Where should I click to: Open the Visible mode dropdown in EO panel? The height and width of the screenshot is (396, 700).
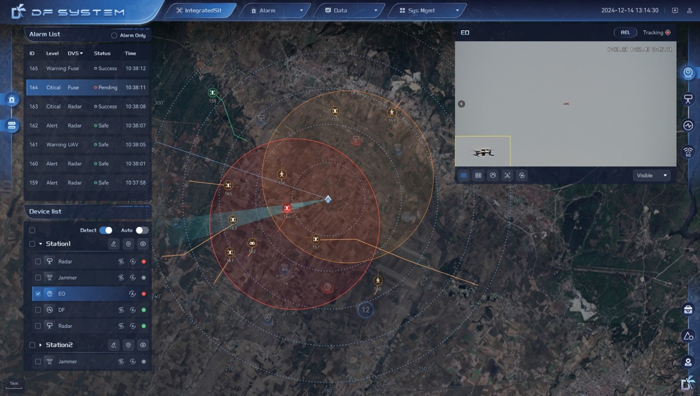(x=652, y=175)
